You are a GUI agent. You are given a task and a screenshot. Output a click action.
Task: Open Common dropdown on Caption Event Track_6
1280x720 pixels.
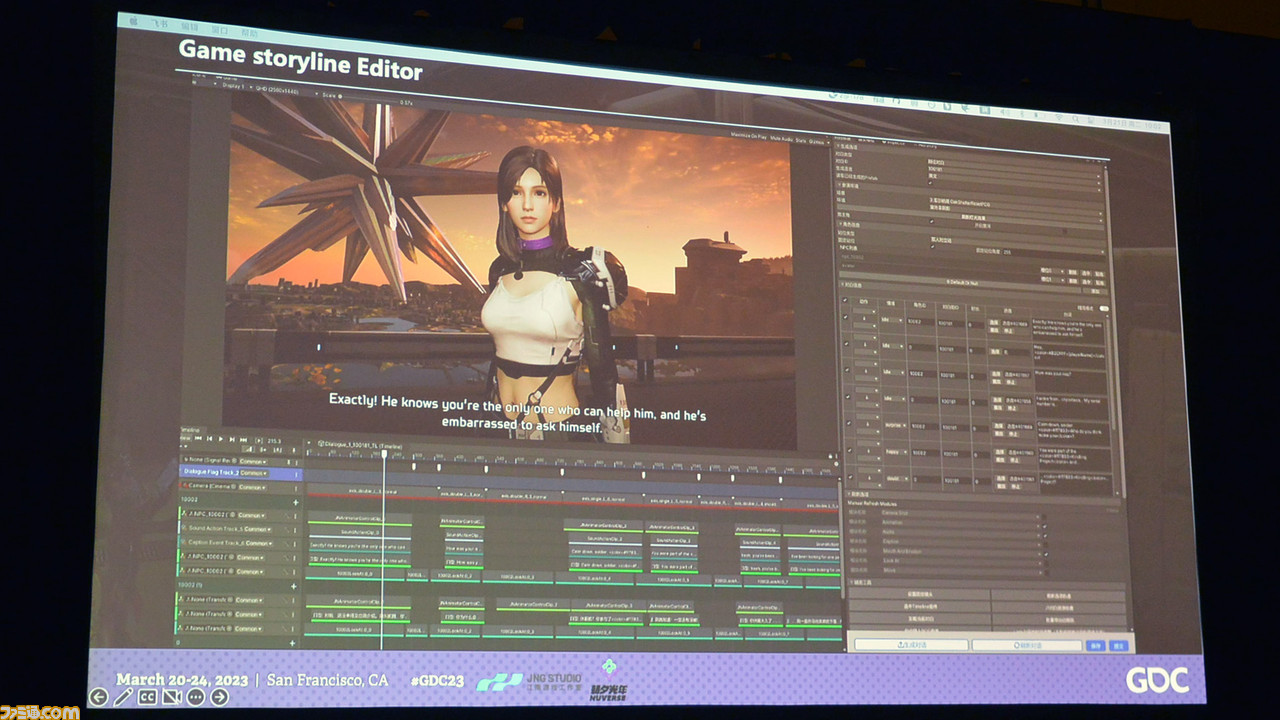point(259,543)
